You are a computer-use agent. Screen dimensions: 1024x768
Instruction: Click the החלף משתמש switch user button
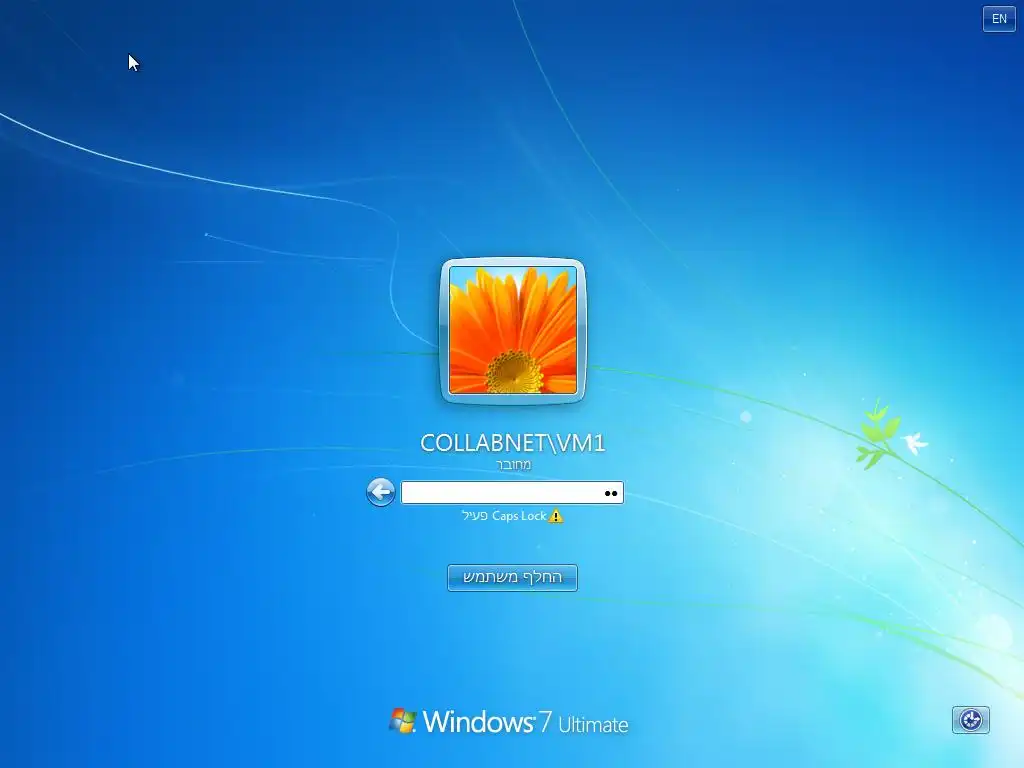click(512, 577)
